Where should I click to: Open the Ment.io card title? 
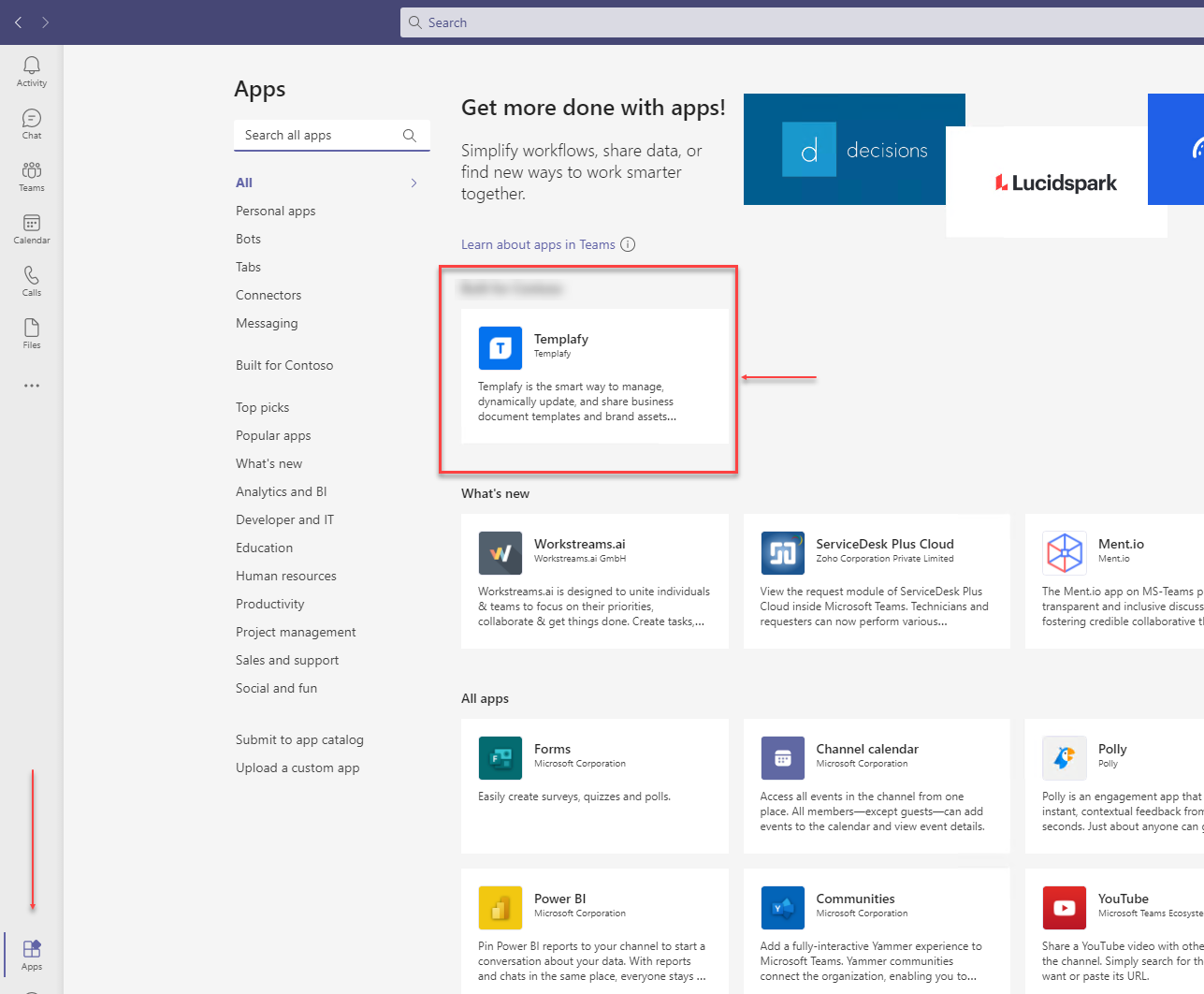[x=1121, y=544]
